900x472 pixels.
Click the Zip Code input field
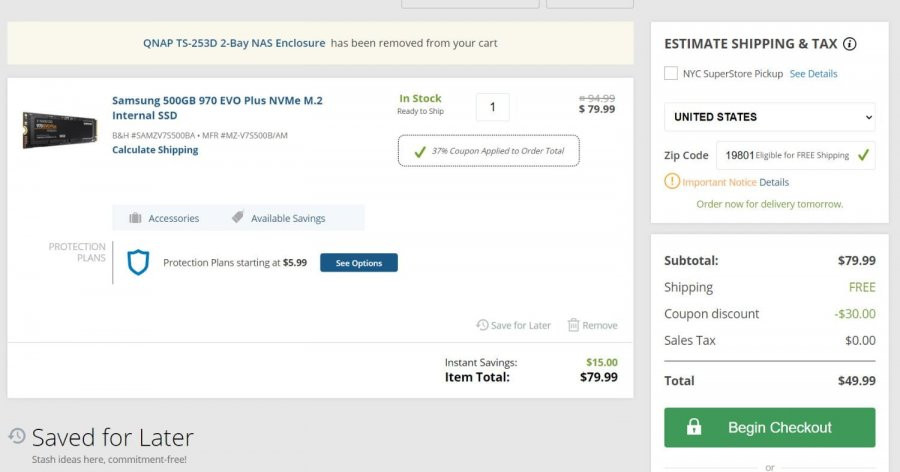795,155
